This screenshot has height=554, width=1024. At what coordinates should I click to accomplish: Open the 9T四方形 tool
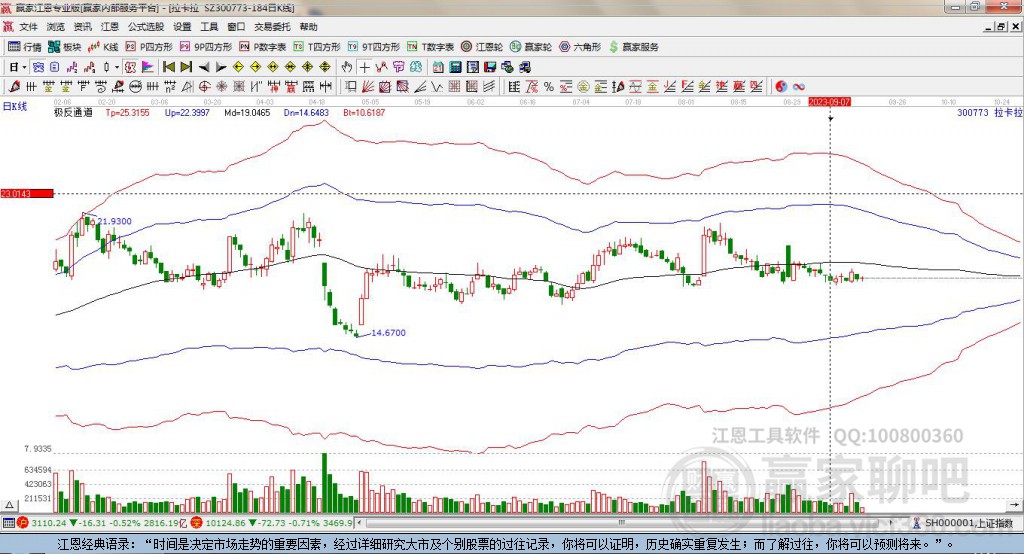click(374, 47)
